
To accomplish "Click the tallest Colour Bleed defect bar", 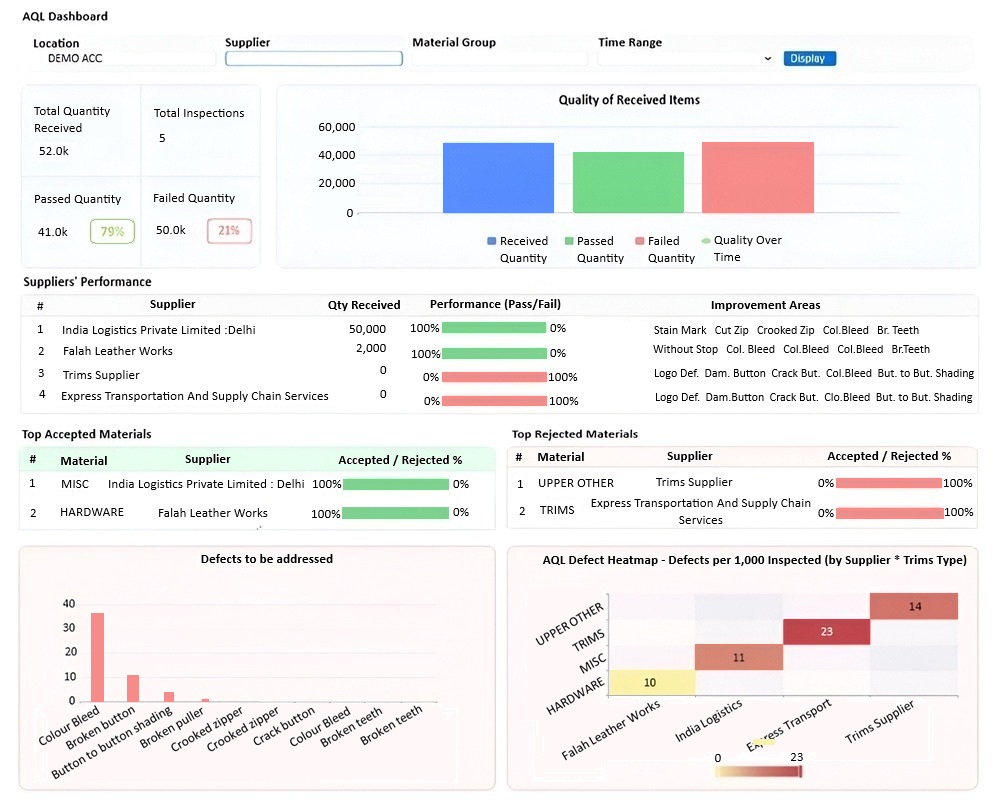I will (98, 657).
